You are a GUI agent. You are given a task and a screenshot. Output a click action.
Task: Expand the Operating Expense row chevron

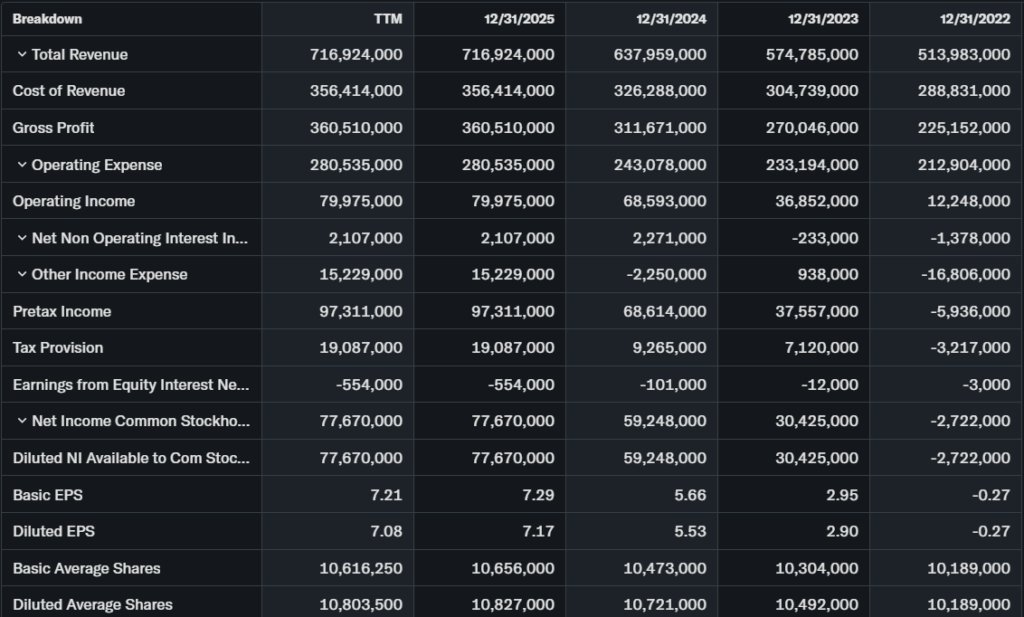(21, 165)
